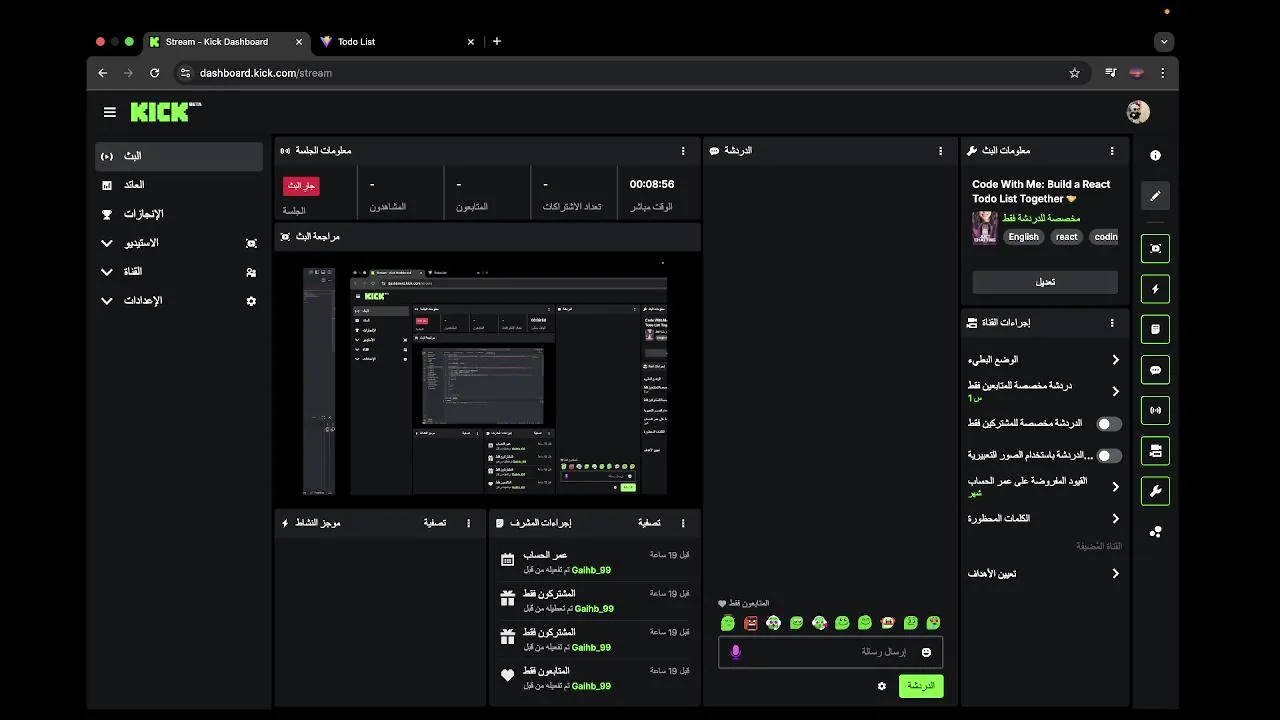Viewport: 1280px width, 720px height.
Task: Open a new browser tab
Action: (x=497, y=42)
